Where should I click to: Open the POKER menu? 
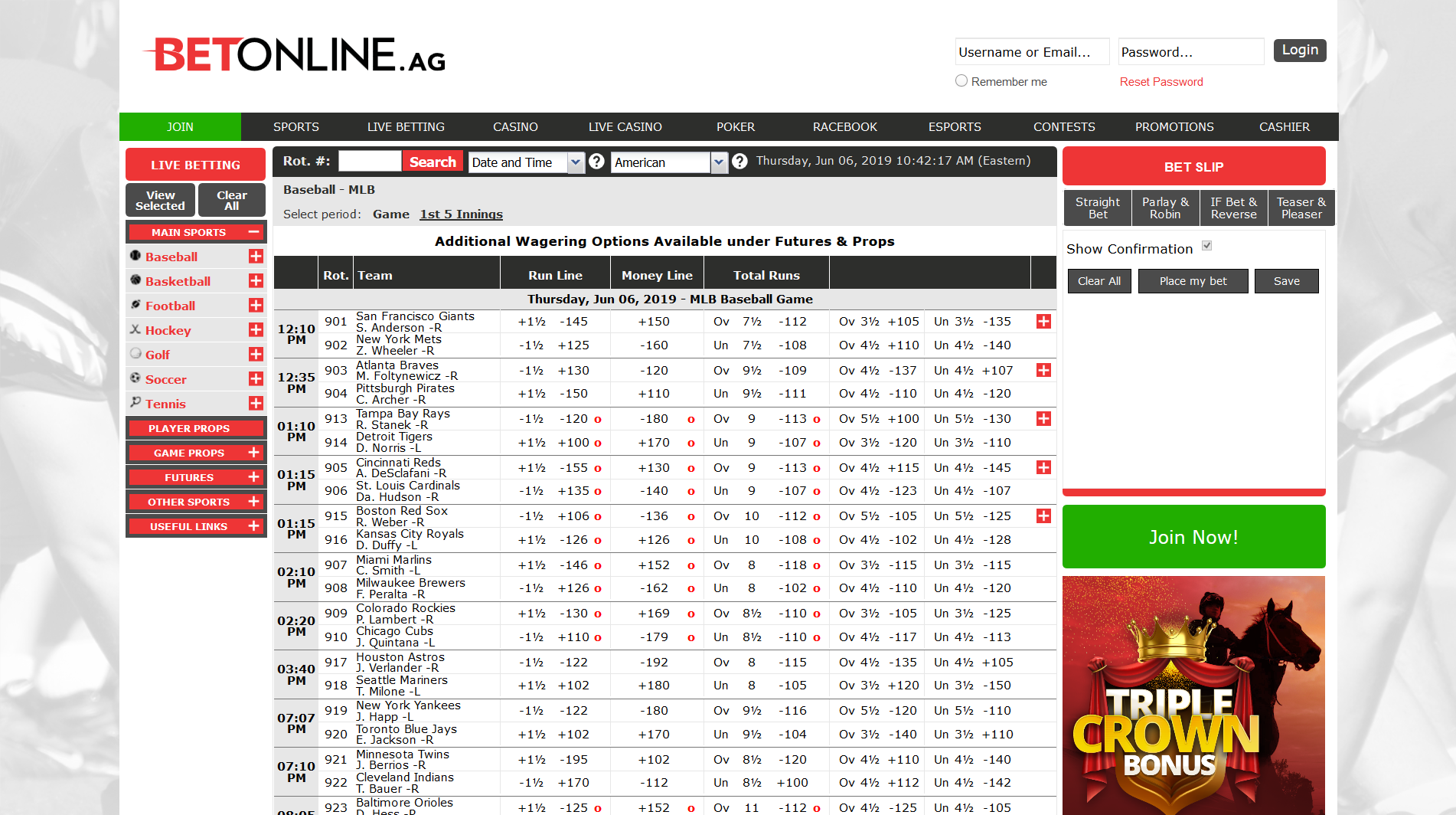(x=736, y=127)
